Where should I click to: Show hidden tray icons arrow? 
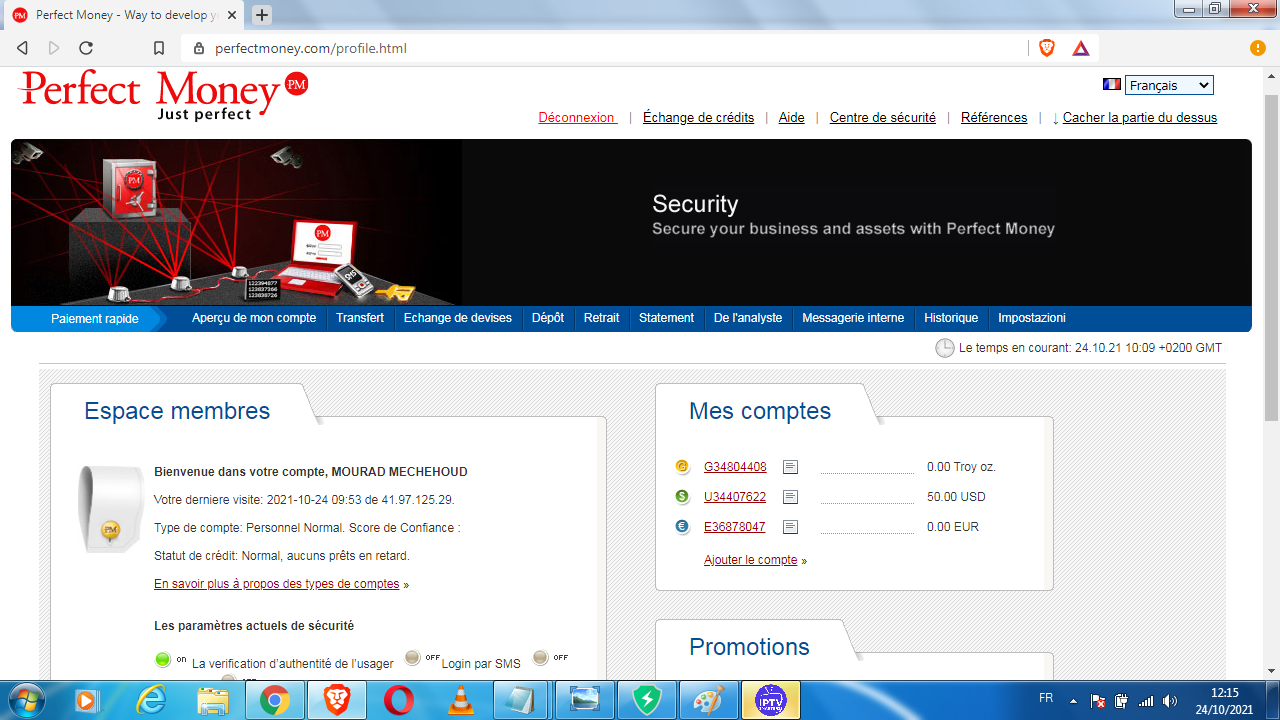[x=1073, y=701]
